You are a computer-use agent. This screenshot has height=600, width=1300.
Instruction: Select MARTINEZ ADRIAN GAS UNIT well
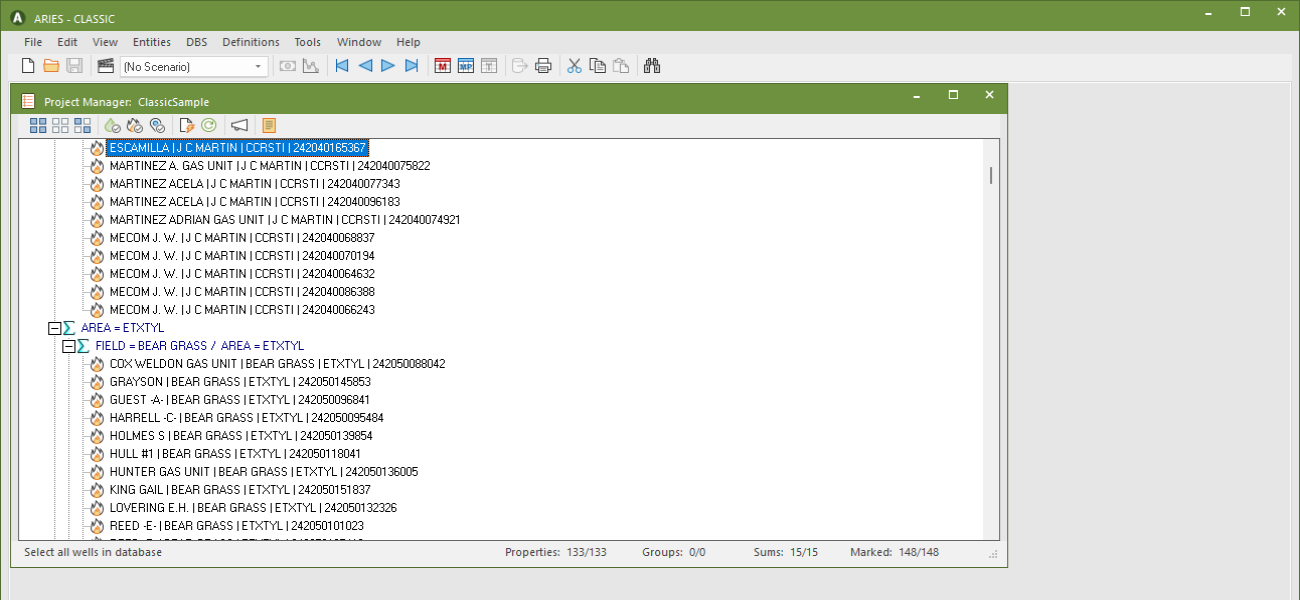(284, 220)
